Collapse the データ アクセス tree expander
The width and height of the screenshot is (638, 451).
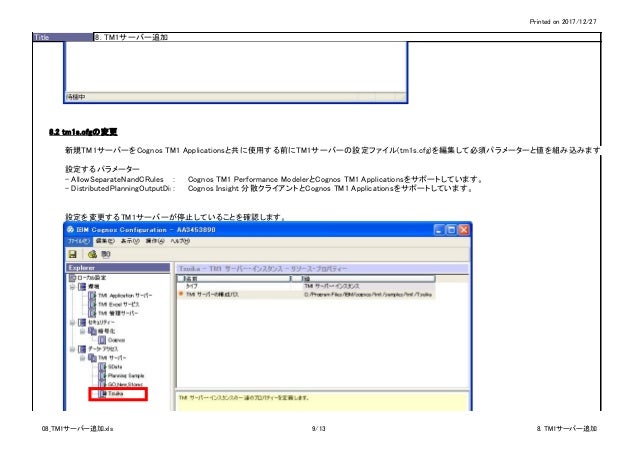[72, 350]
